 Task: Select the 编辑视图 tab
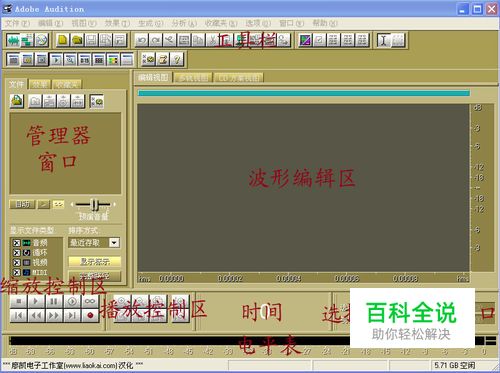tap(153, 77)
